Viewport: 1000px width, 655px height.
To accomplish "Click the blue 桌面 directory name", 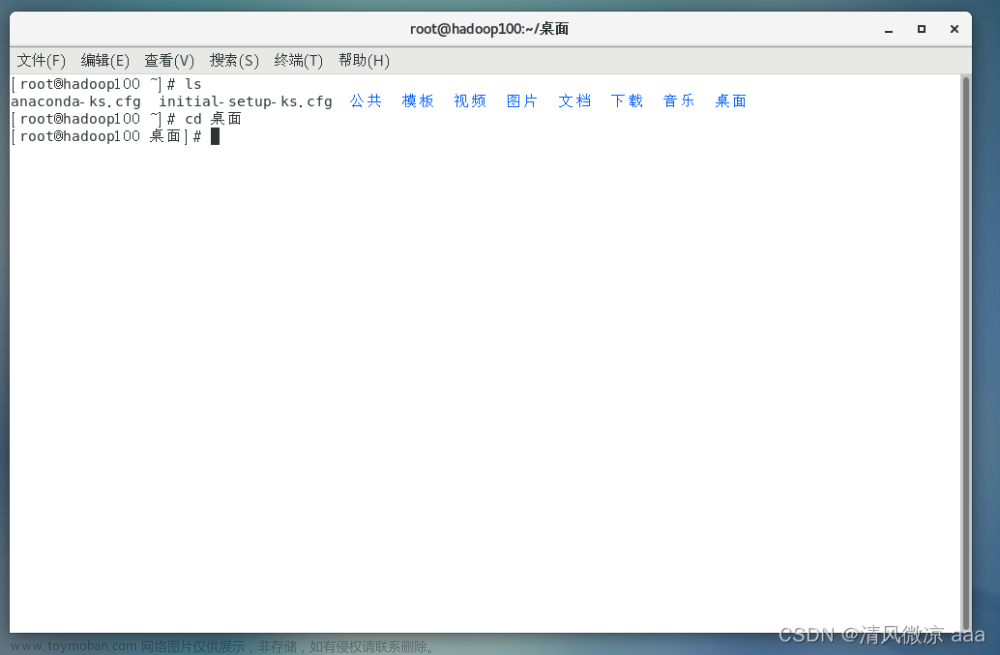I will pos(731,101).
